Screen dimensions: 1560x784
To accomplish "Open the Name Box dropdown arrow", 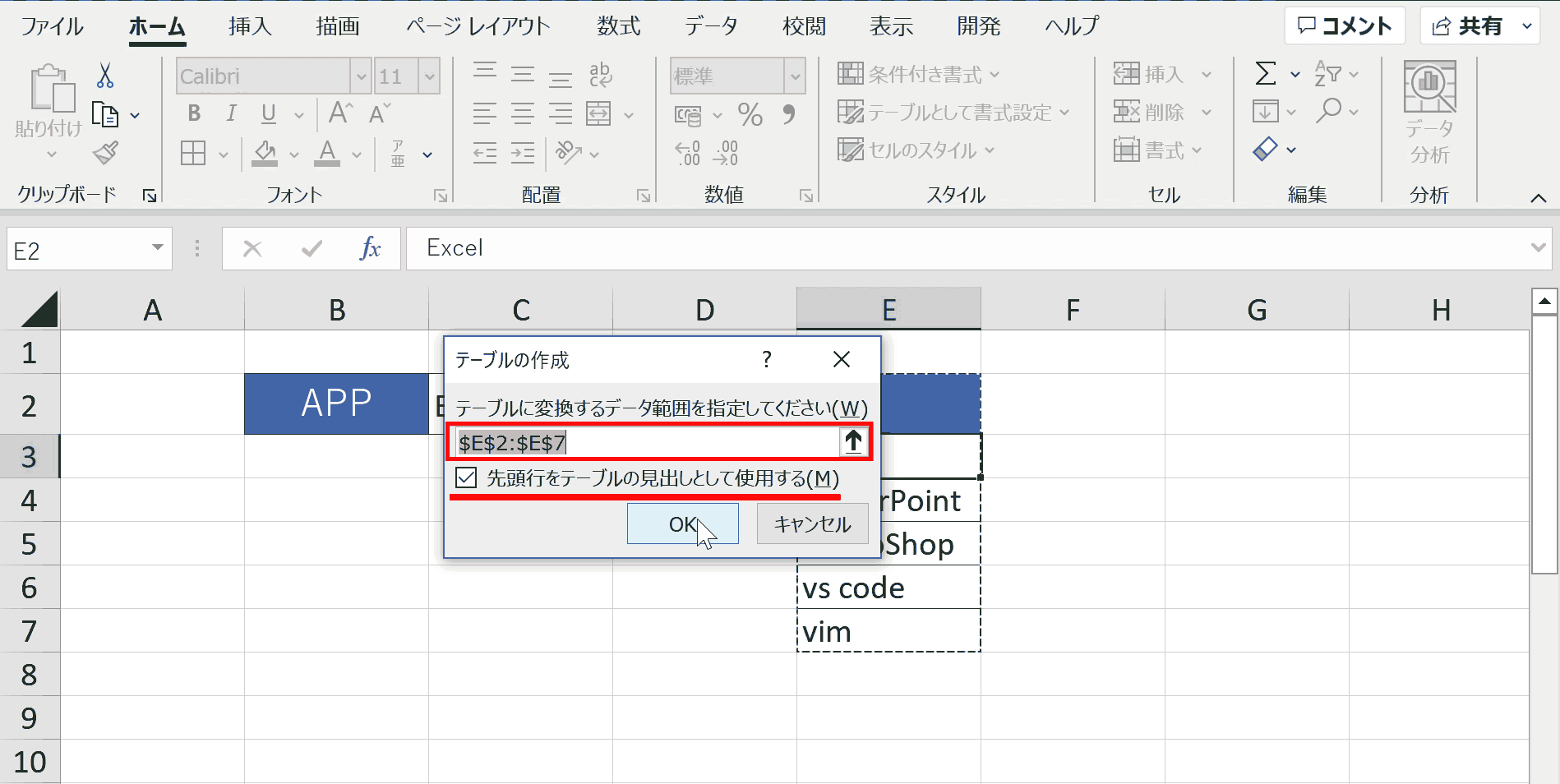I will (x=157, y=248).
